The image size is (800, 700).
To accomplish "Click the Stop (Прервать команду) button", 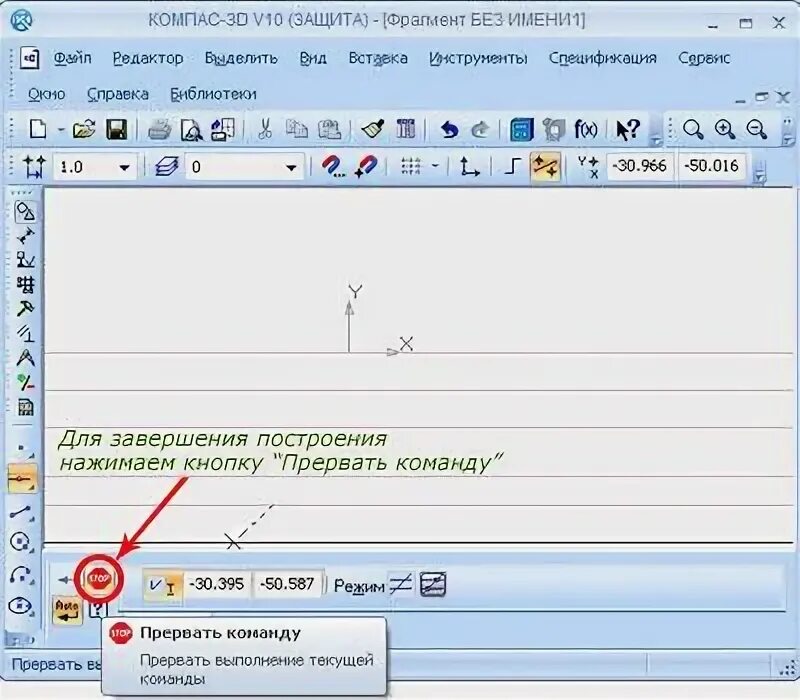I will click(x=99, y=579).
